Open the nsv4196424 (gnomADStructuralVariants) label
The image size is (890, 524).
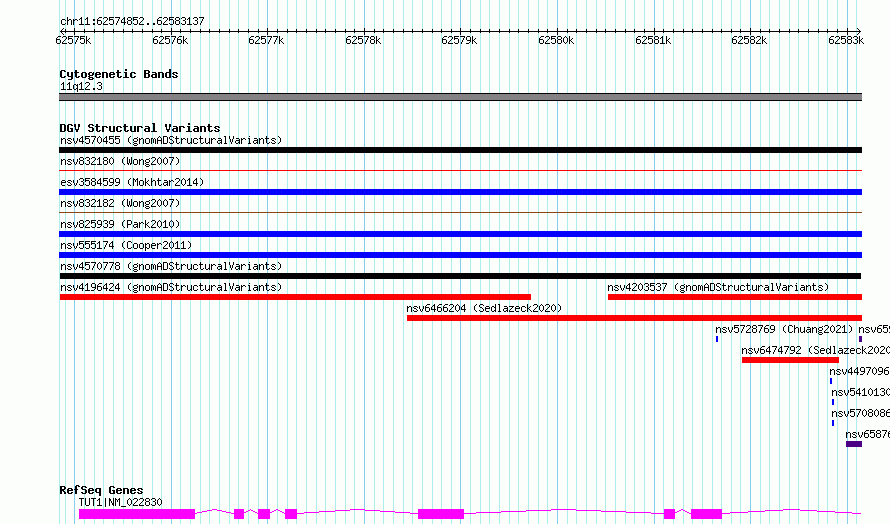click(171, 287)
